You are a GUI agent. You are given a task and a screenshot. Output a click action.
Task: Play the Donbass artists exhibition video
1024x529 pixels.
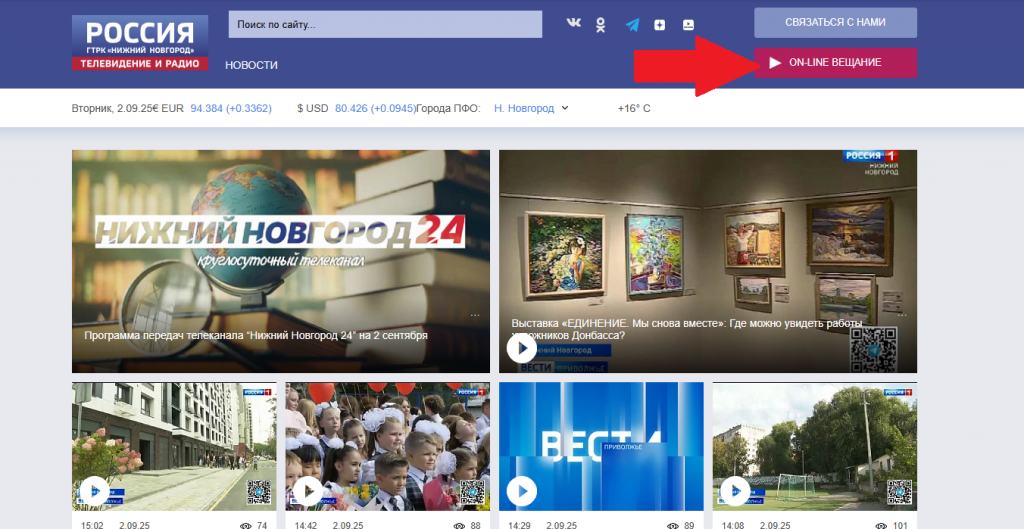pos(522,348)
